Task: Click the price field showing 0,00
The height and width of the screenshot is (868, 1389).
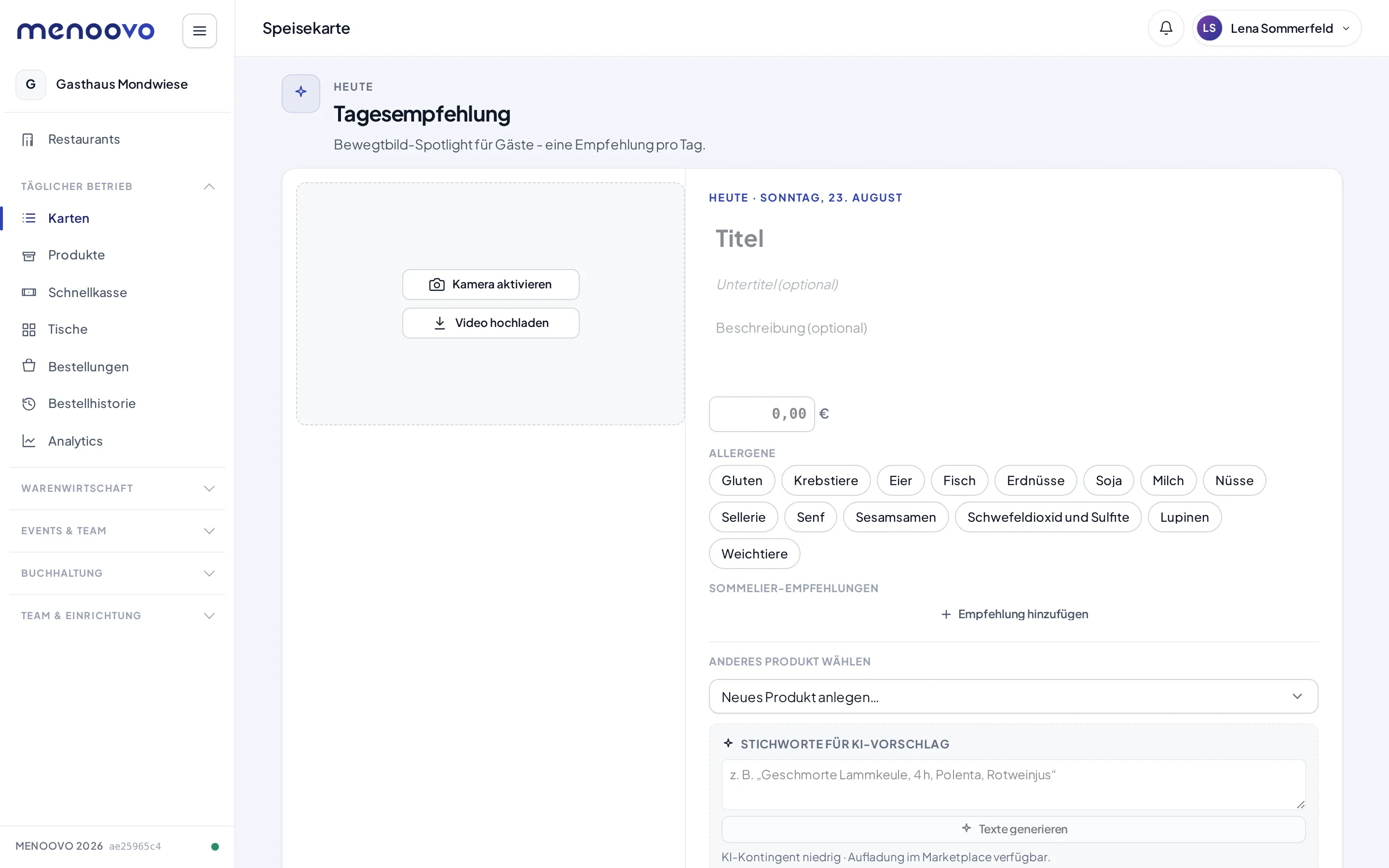Action: click(762, 414)
